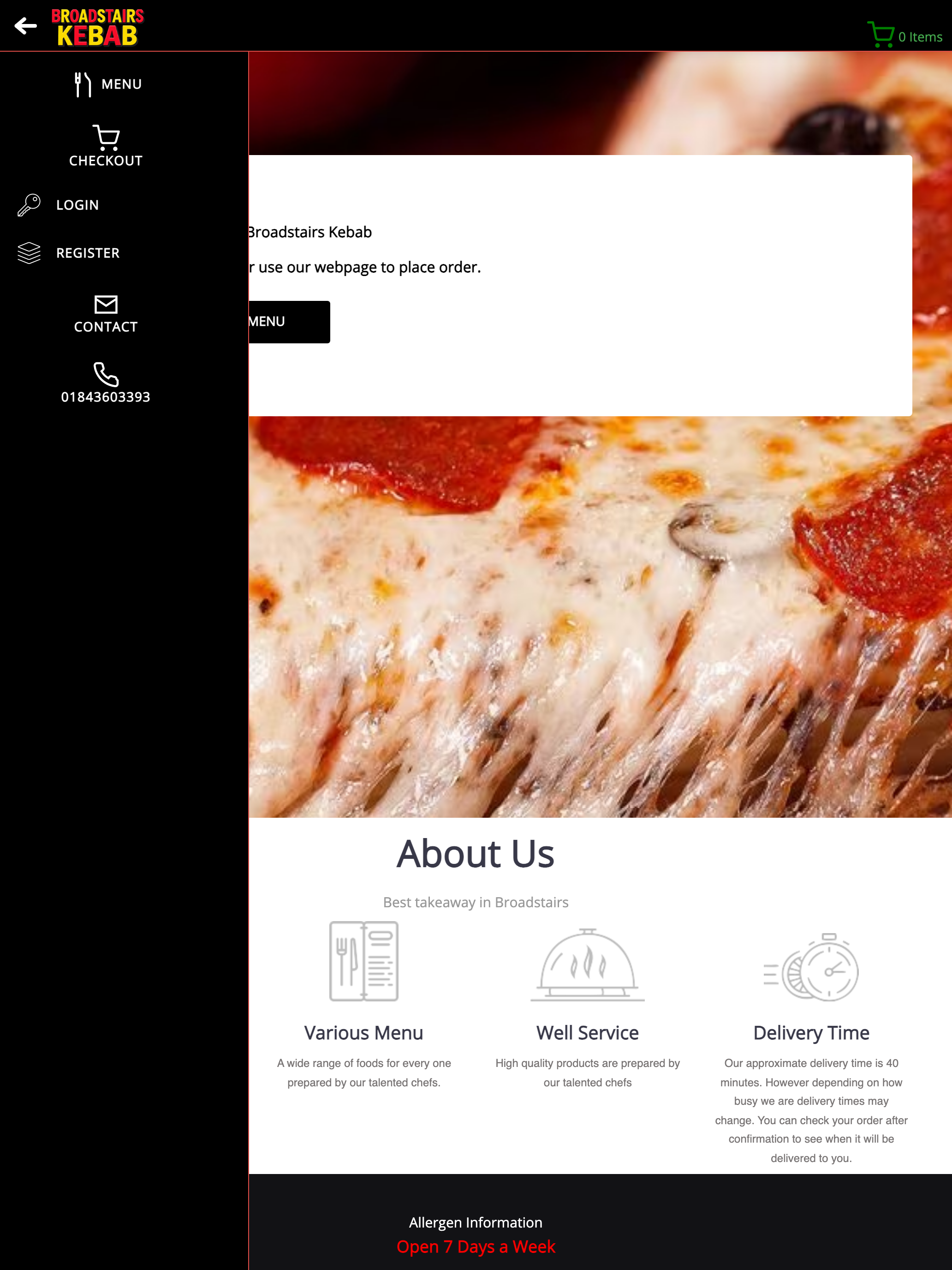This screenshot has height=1270, width=952.
Task: Click the 0 Items cart label
Action: (x=920, y=37)
